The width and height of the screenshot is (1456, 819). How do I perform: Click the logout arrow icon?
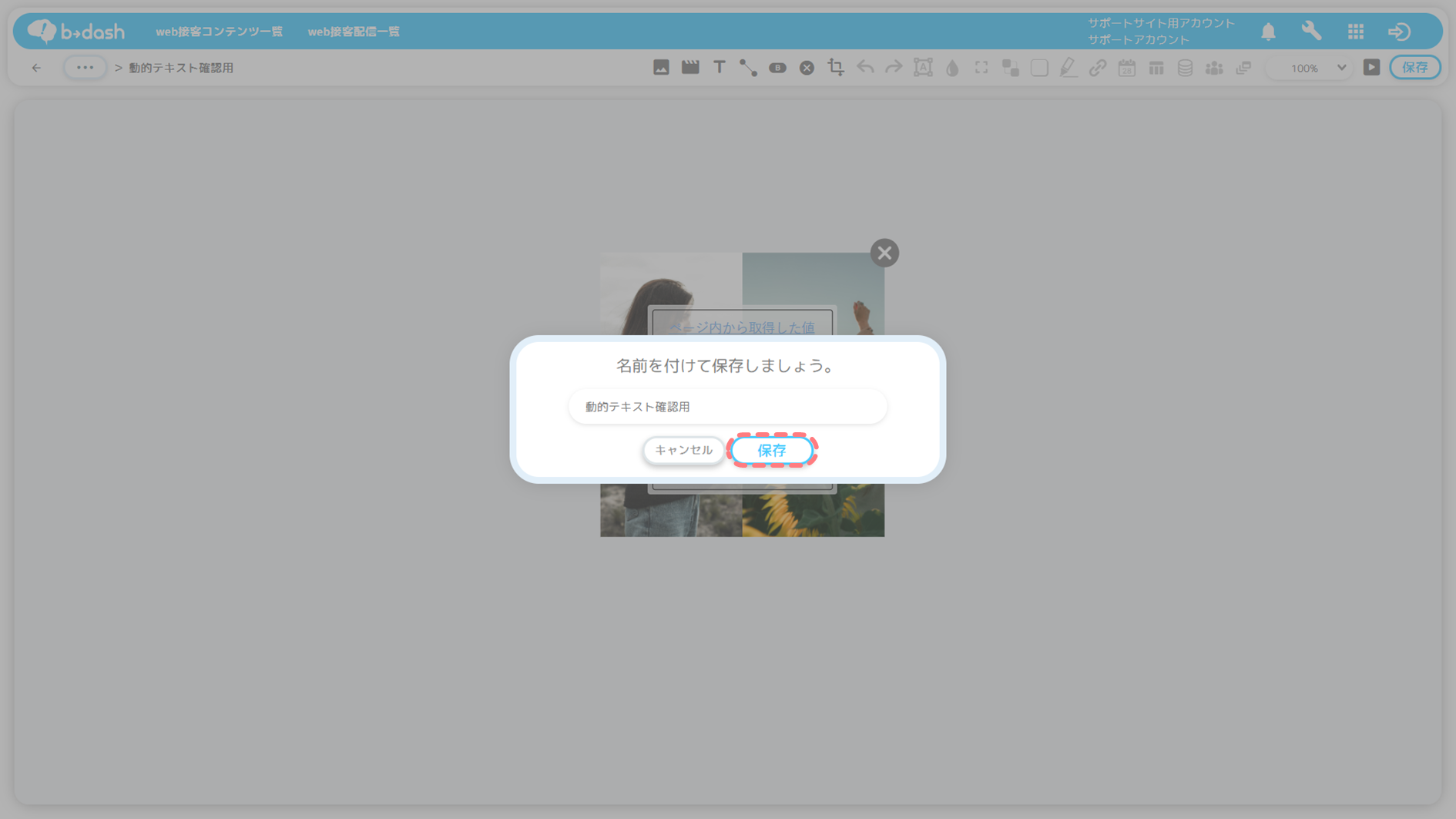[x=1399, y=32]
